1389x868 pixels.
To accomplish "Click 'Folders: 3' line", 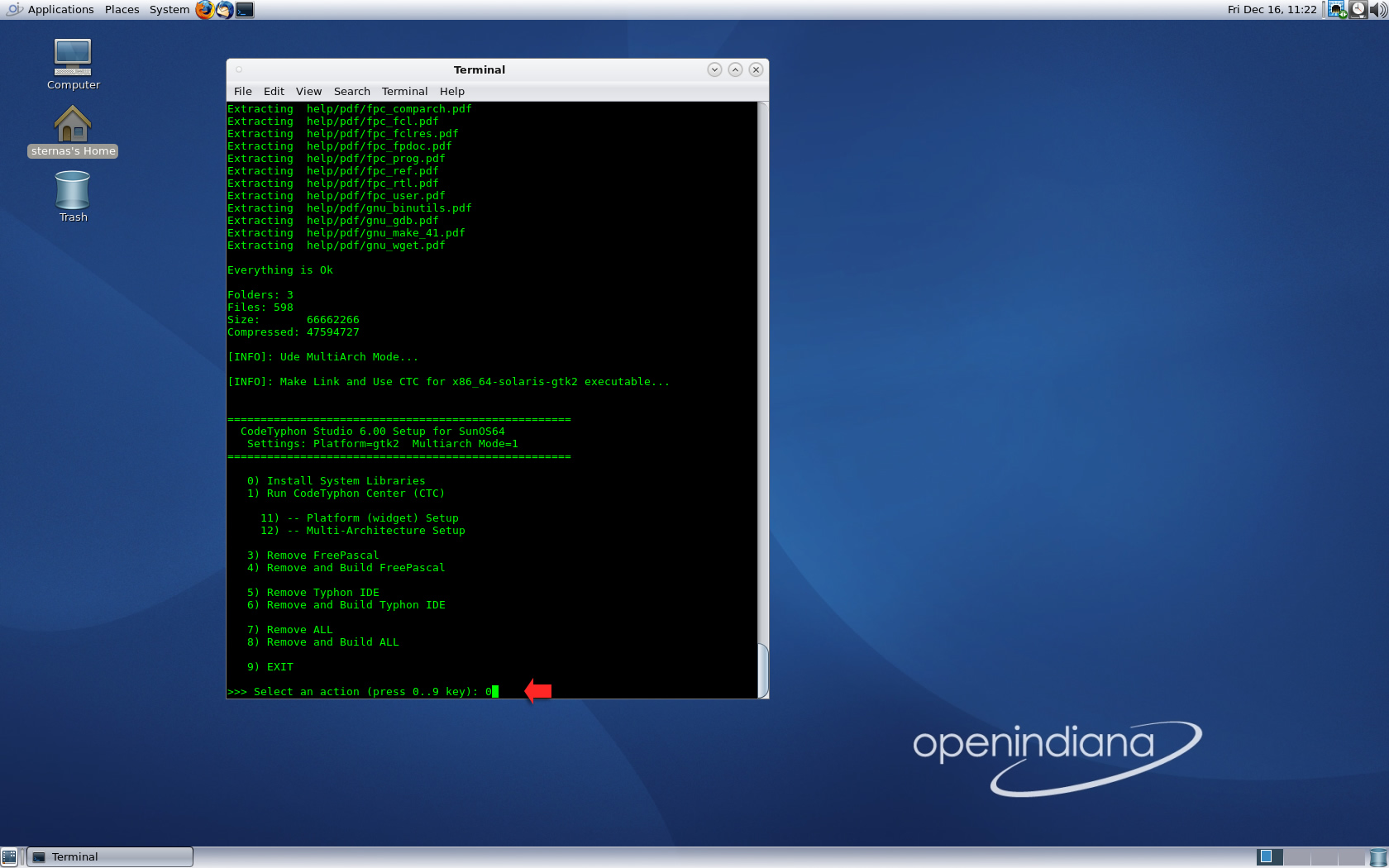I will click(x=260, y=295).
